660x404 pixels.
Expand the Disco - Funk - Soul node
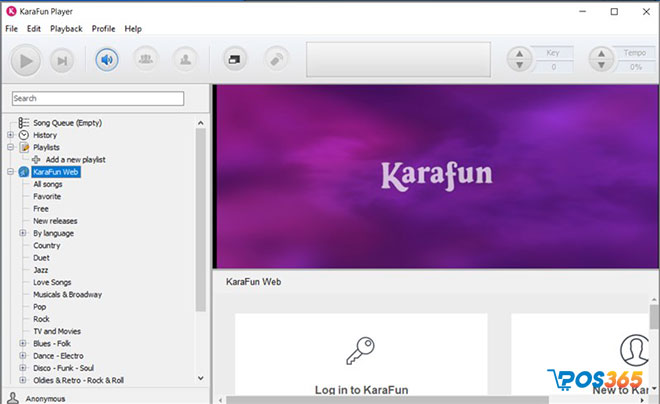[23, 367]
